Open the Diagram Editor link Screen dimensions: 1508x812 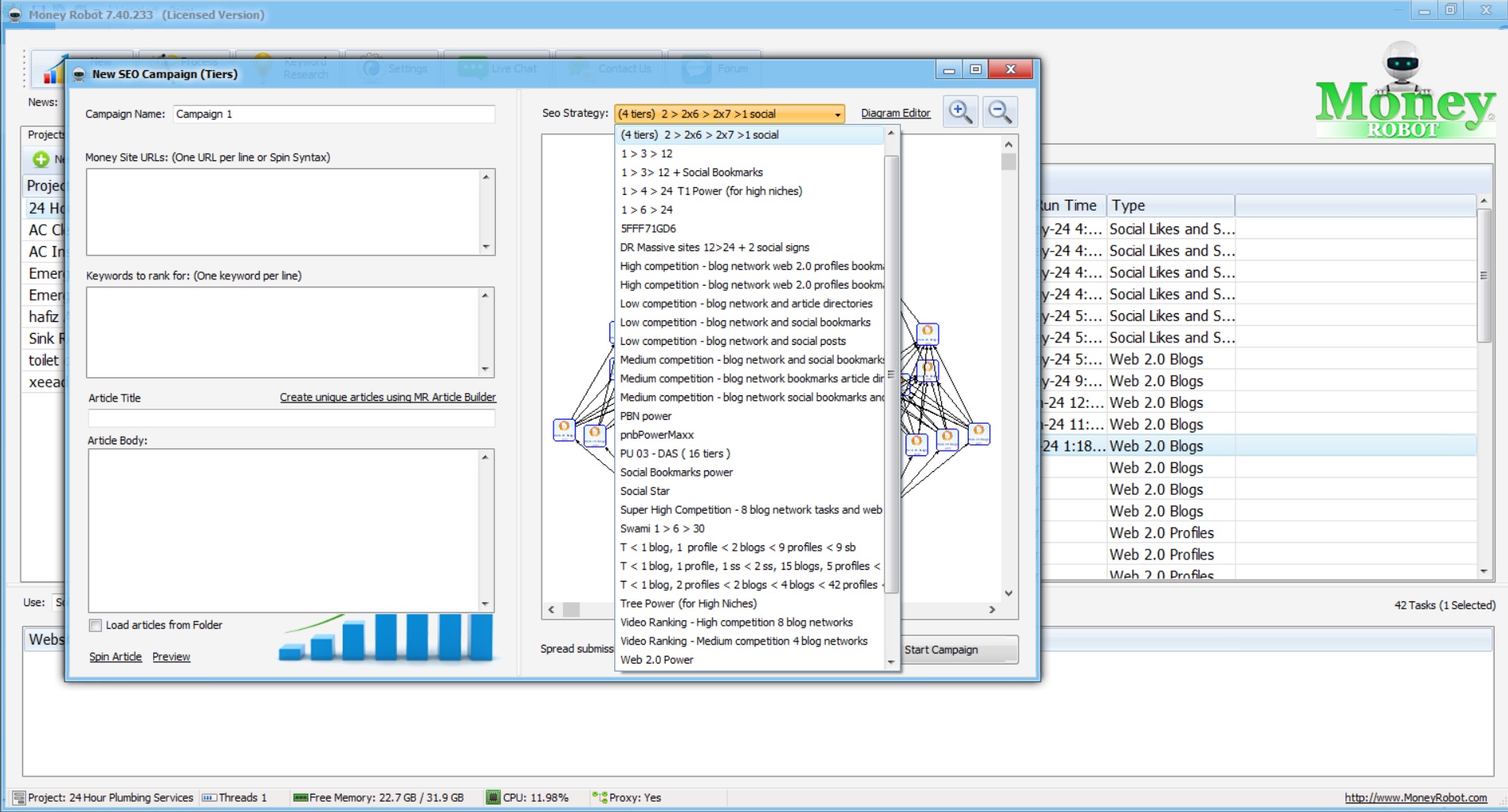click(x=895, y=113)
